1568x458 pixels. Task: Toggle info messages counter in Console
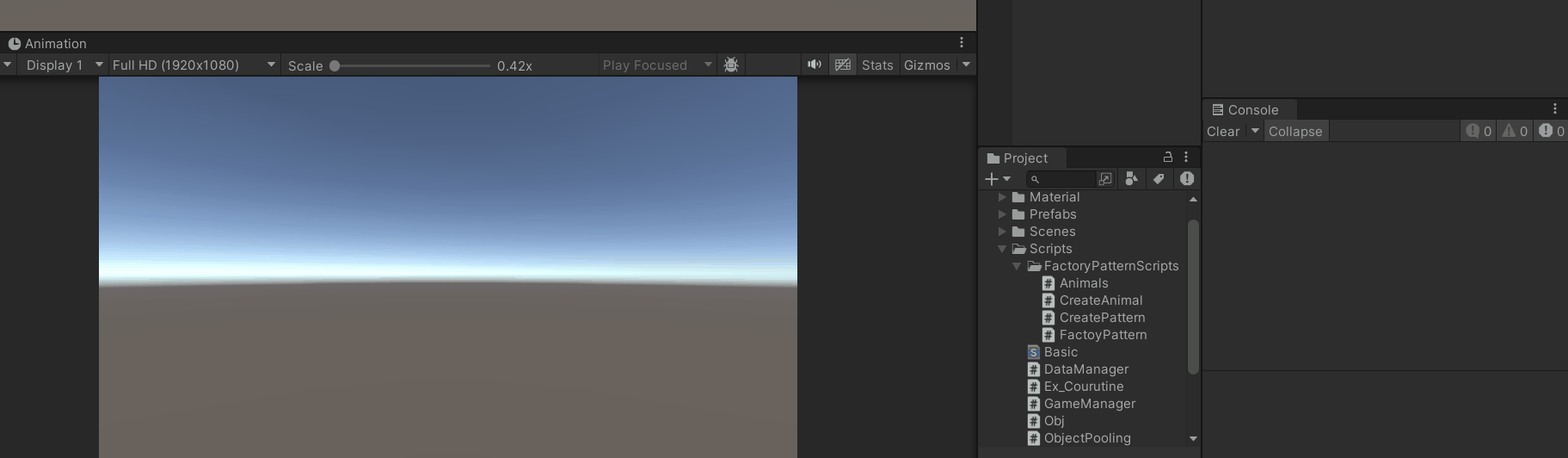pos(1479,131)
